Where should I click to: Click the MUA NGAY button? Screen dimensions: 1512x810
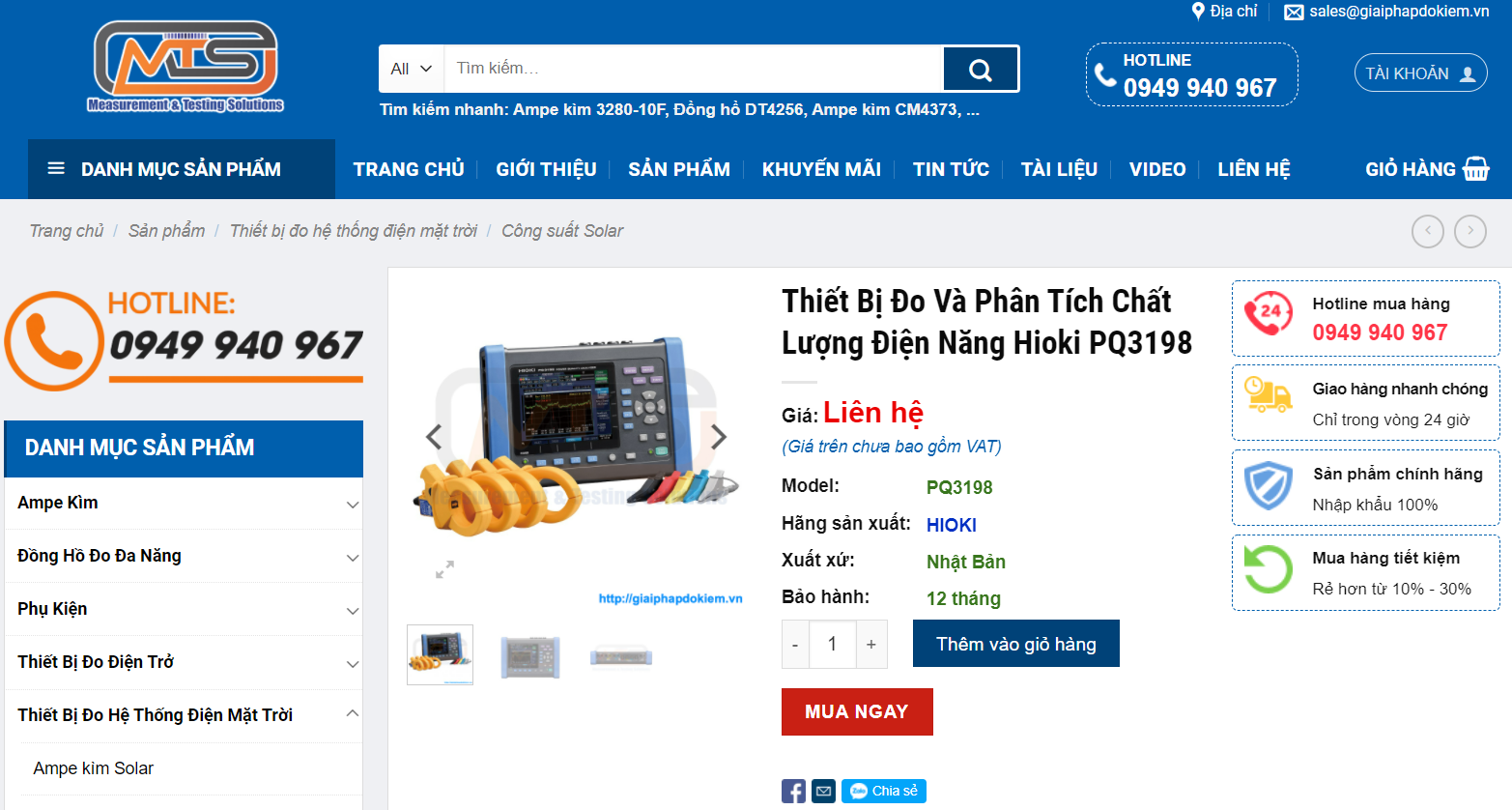(x=857, y=711)
